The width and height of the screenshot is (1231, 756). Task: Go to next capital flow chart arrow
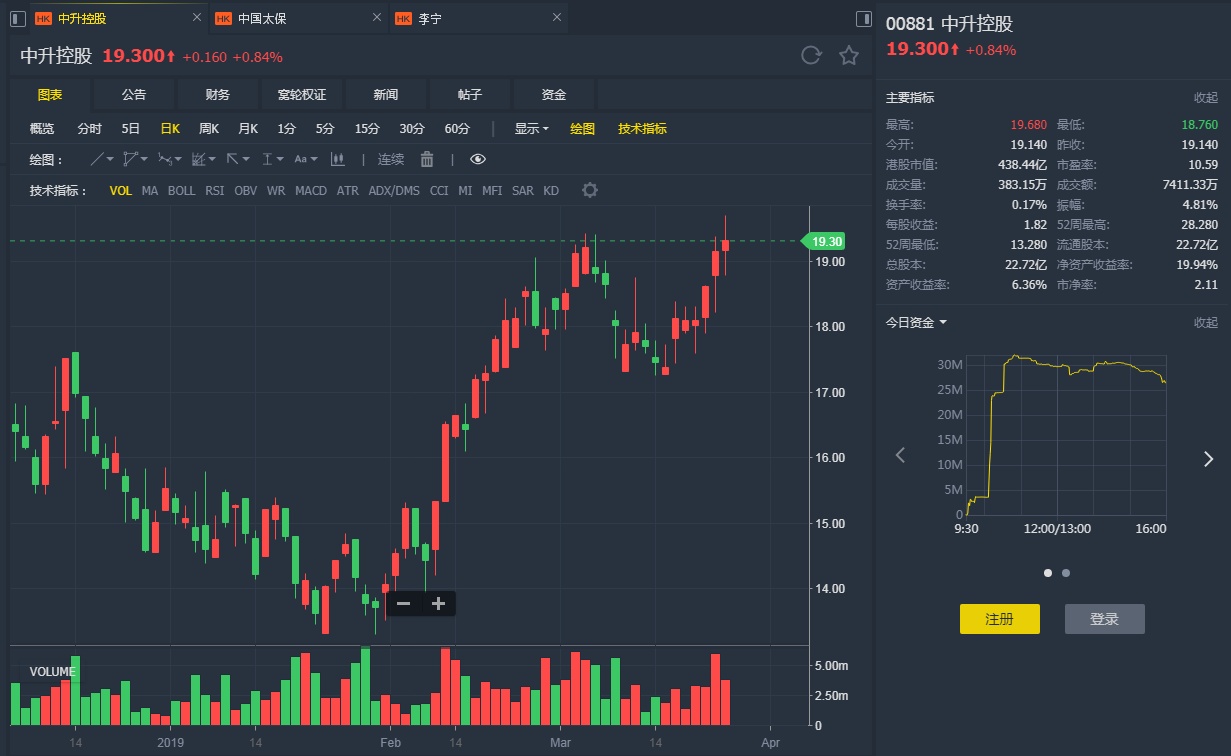[1207, 458]
